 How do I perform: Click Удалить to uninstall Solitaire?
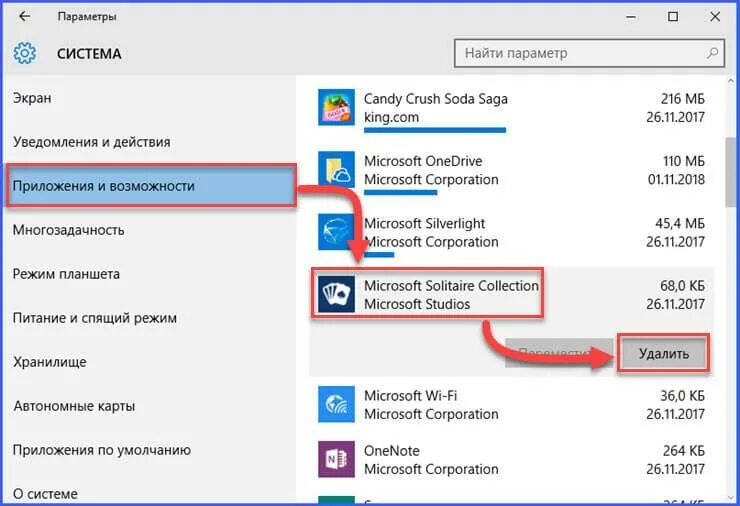(x=664, y=354)
